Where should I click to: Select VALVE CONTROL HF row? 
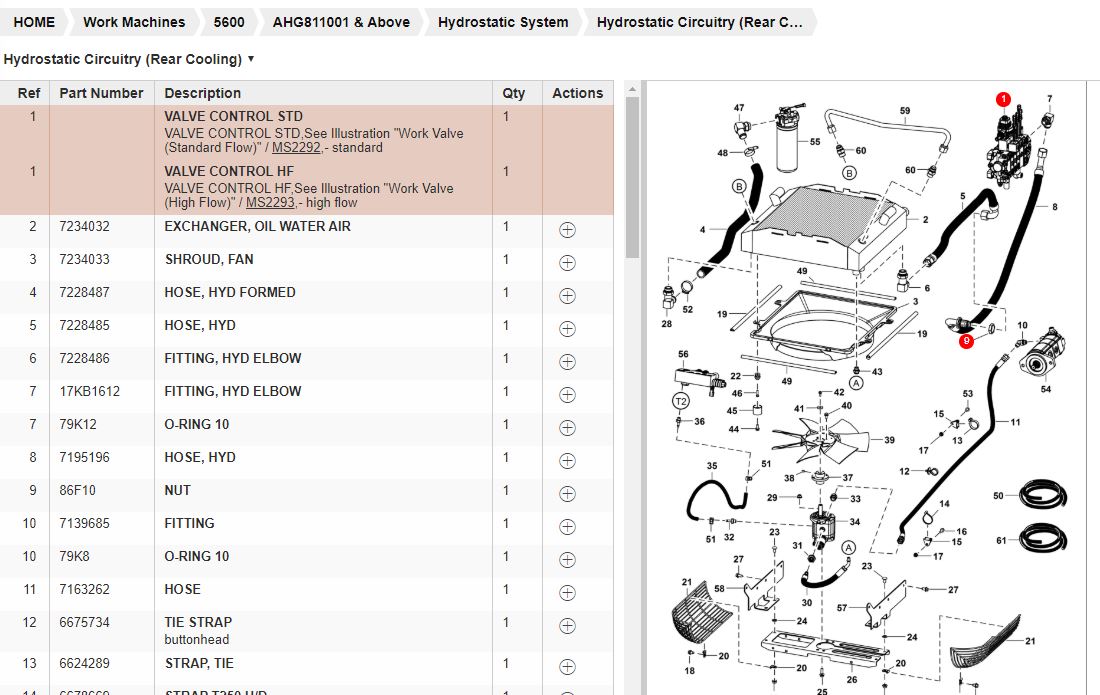pyautogui.click(x=307, y=187)
